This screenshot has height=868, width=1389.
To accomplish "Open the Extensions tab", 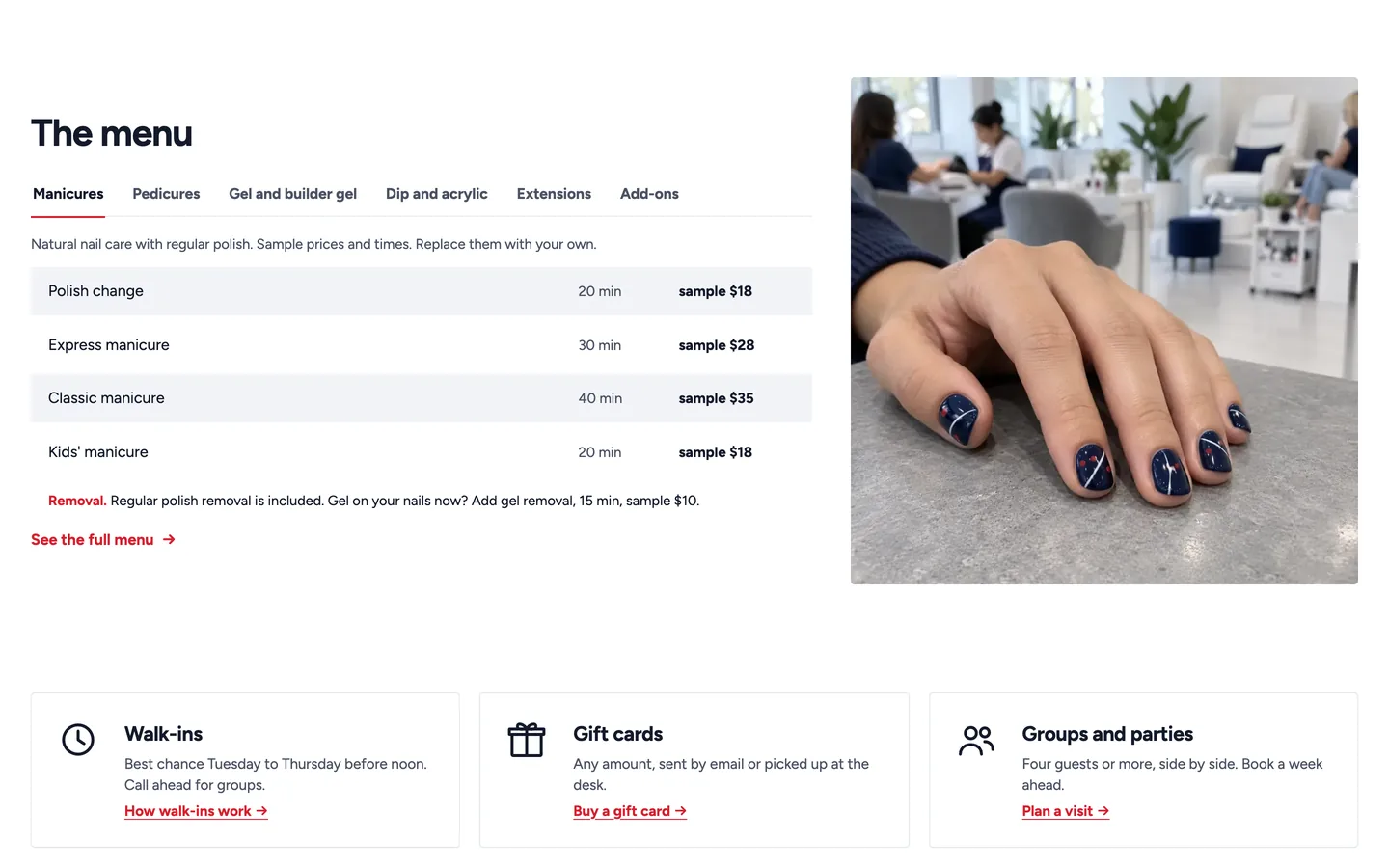I will pyautogui.click(x=554, y=194).
